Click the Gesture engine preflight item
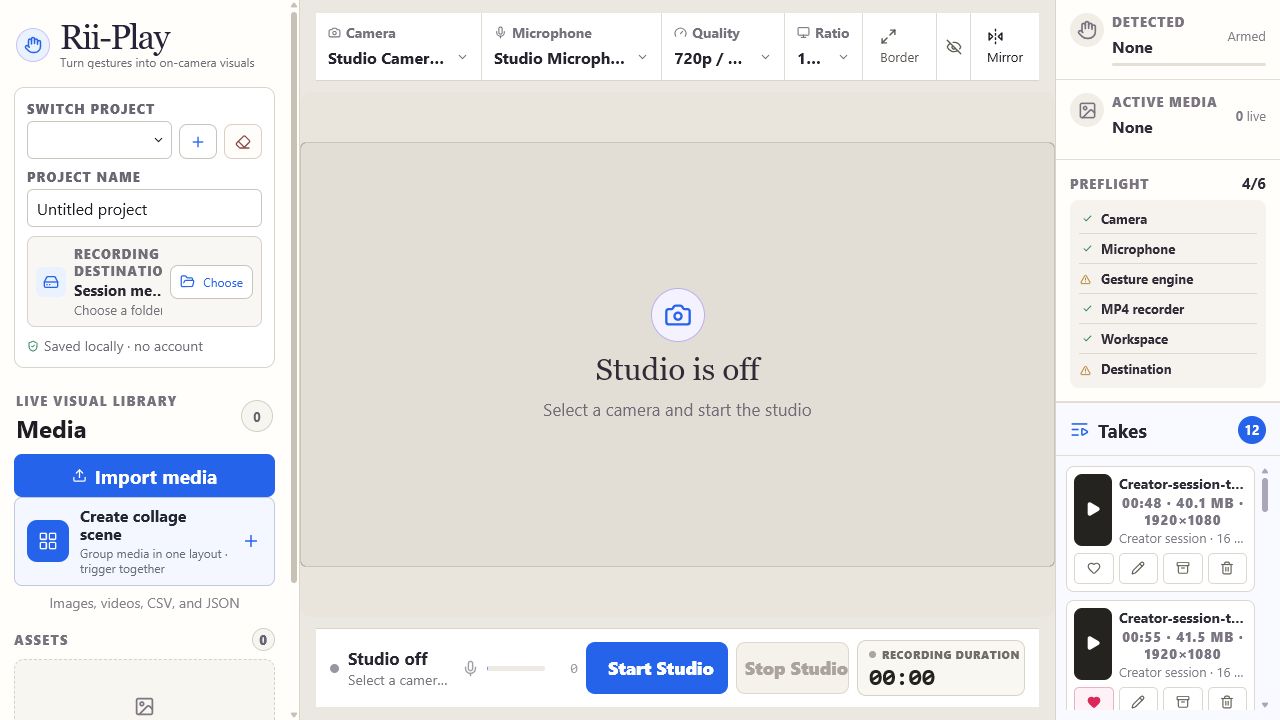 [x=1168, y=279]
